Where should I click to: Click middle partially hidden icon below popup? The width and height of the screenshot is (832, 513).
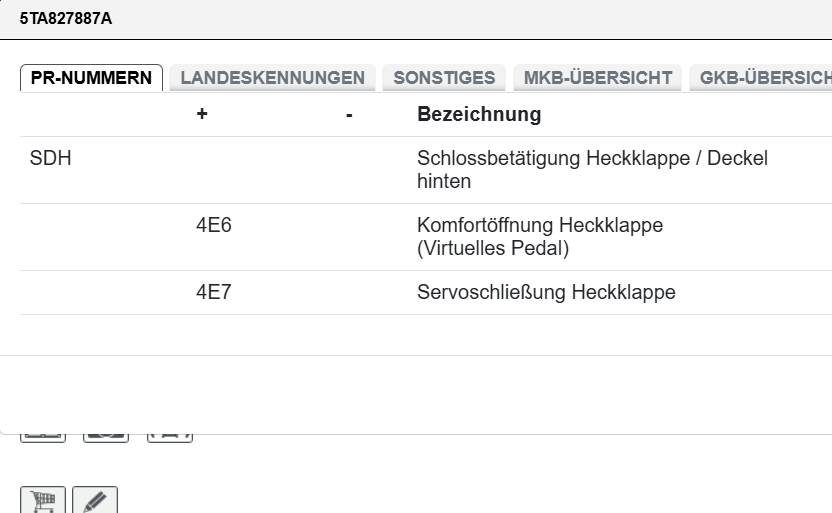coord(106,437)
